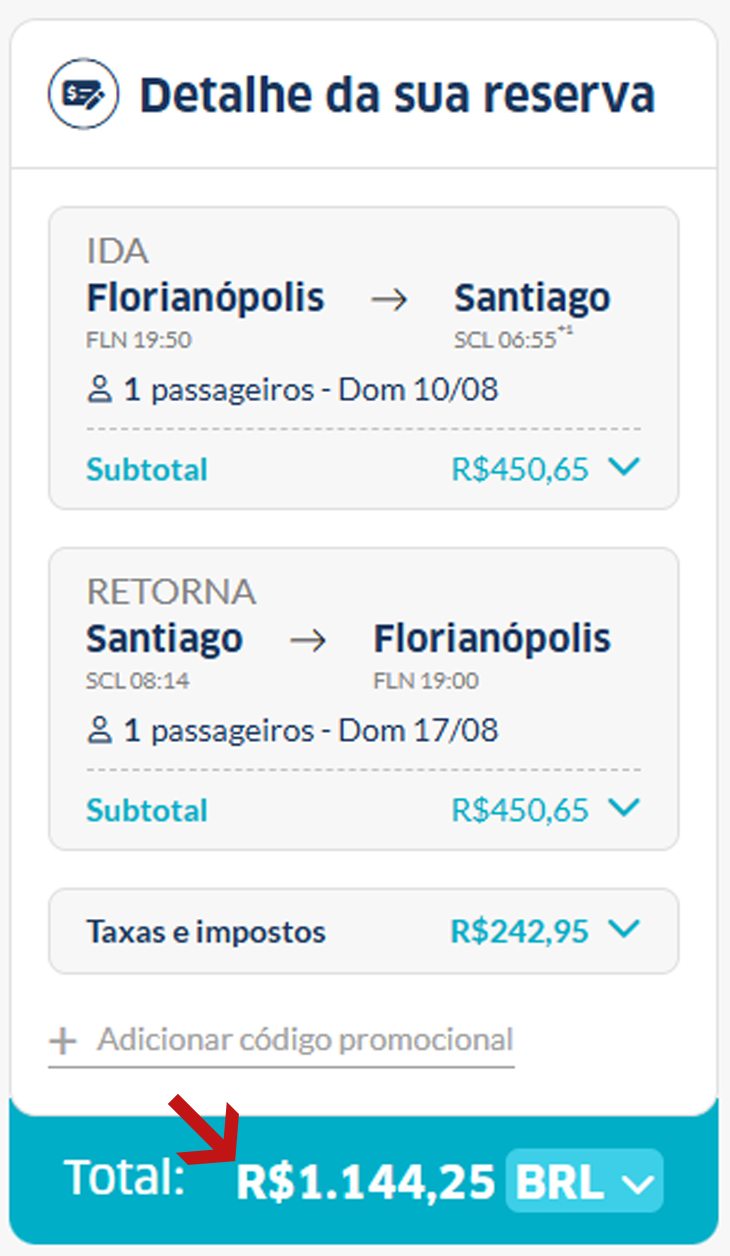Open the BRL currency dropdown
Image resolution: width=730 pixels, height=1256 pixels.
click(584, 1182)
